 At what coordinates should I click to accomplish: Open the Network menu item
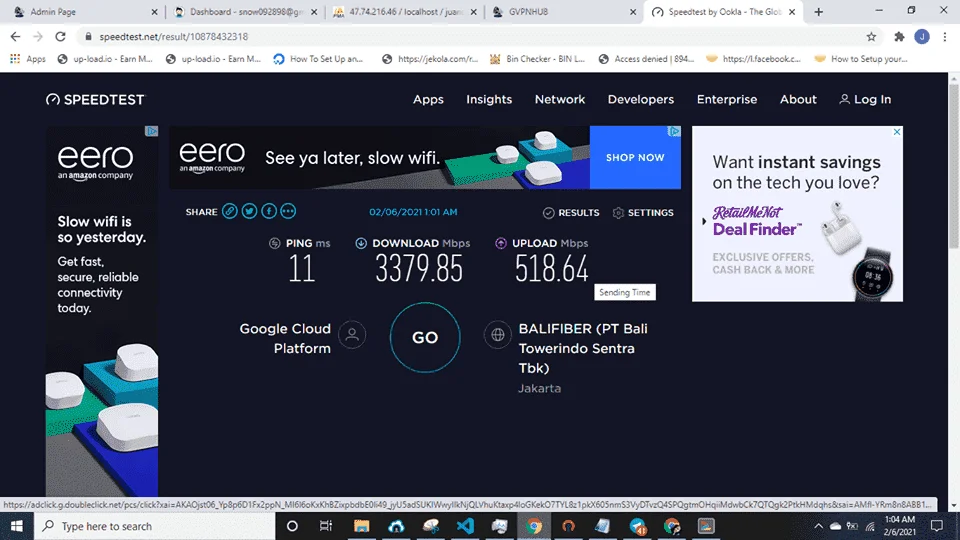pos(560,99)
